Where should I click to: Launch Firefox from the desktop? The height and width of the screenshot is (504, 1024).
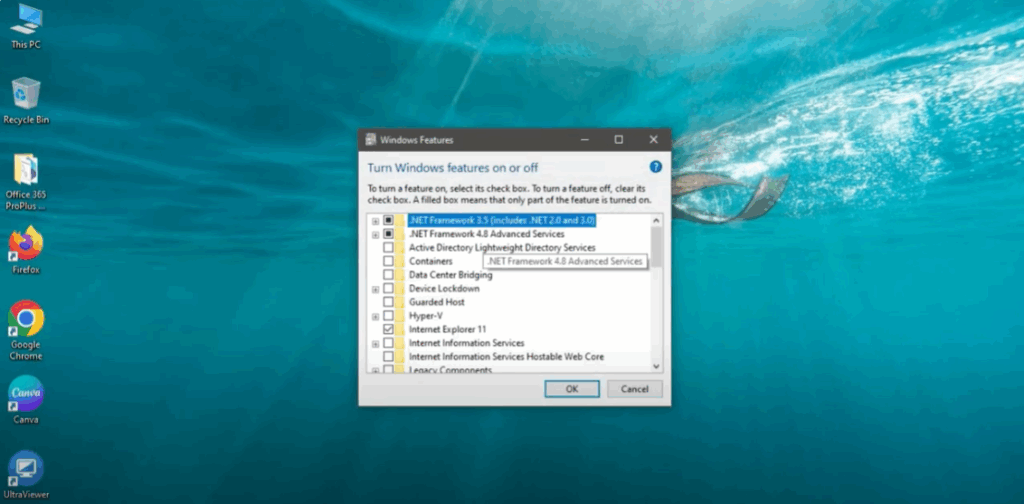[26, 250]
